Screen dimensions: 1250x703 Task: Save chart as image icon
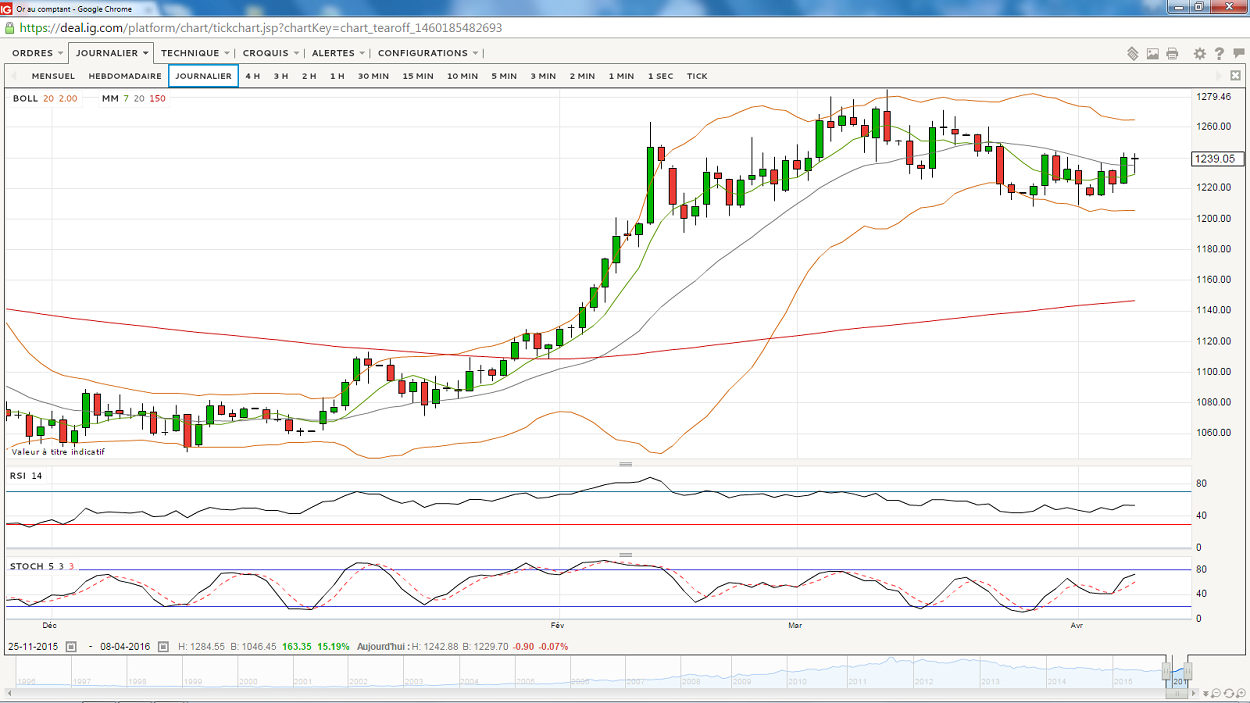[x=1153, y=54]
